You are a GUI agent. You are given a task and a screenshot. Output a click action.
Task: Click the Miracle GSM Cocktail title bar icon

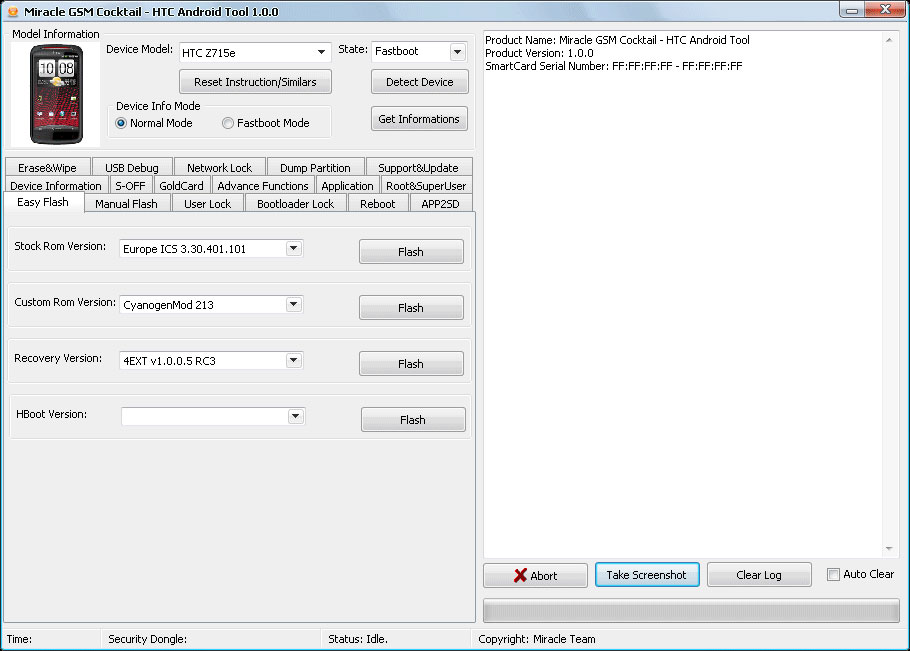[x=12, y=12]
